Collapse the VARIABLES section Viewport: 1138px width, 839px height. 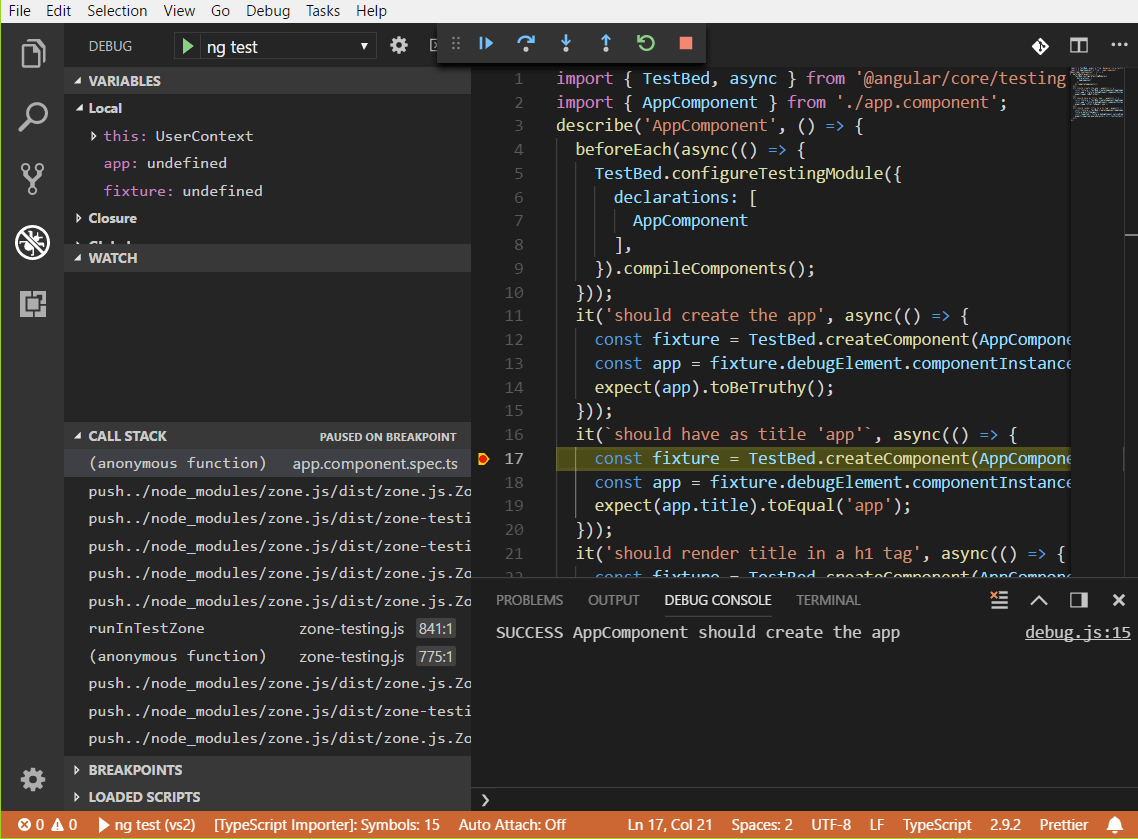tap(111, 80)
